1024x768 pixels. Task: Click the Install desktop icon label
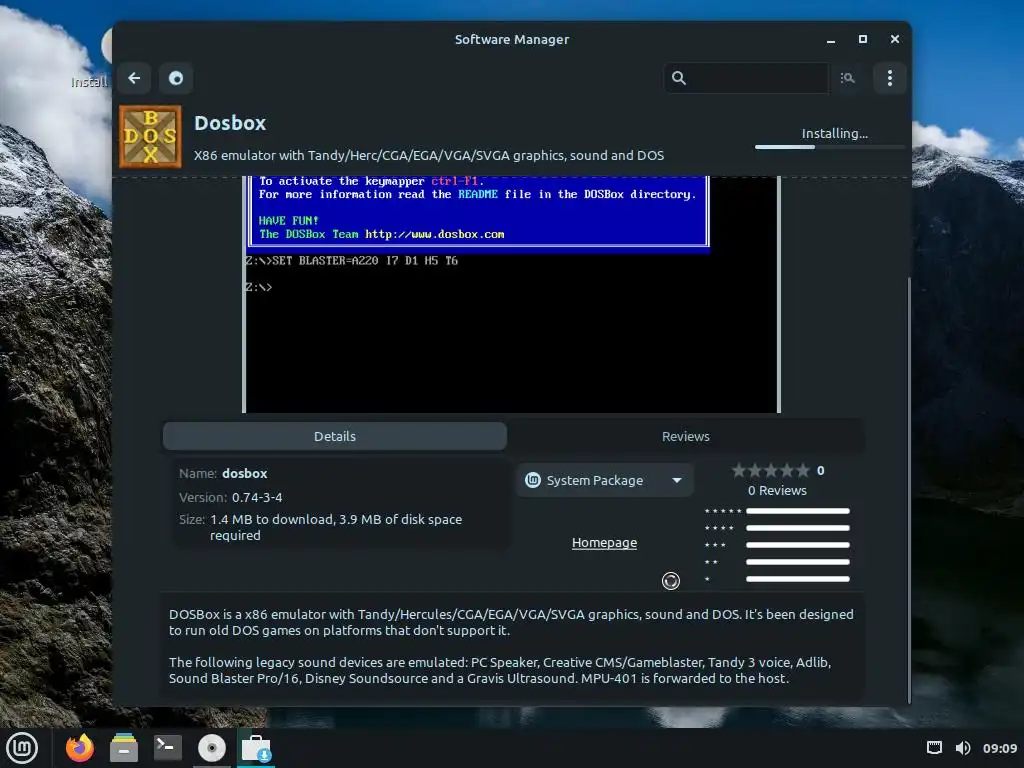89,82
